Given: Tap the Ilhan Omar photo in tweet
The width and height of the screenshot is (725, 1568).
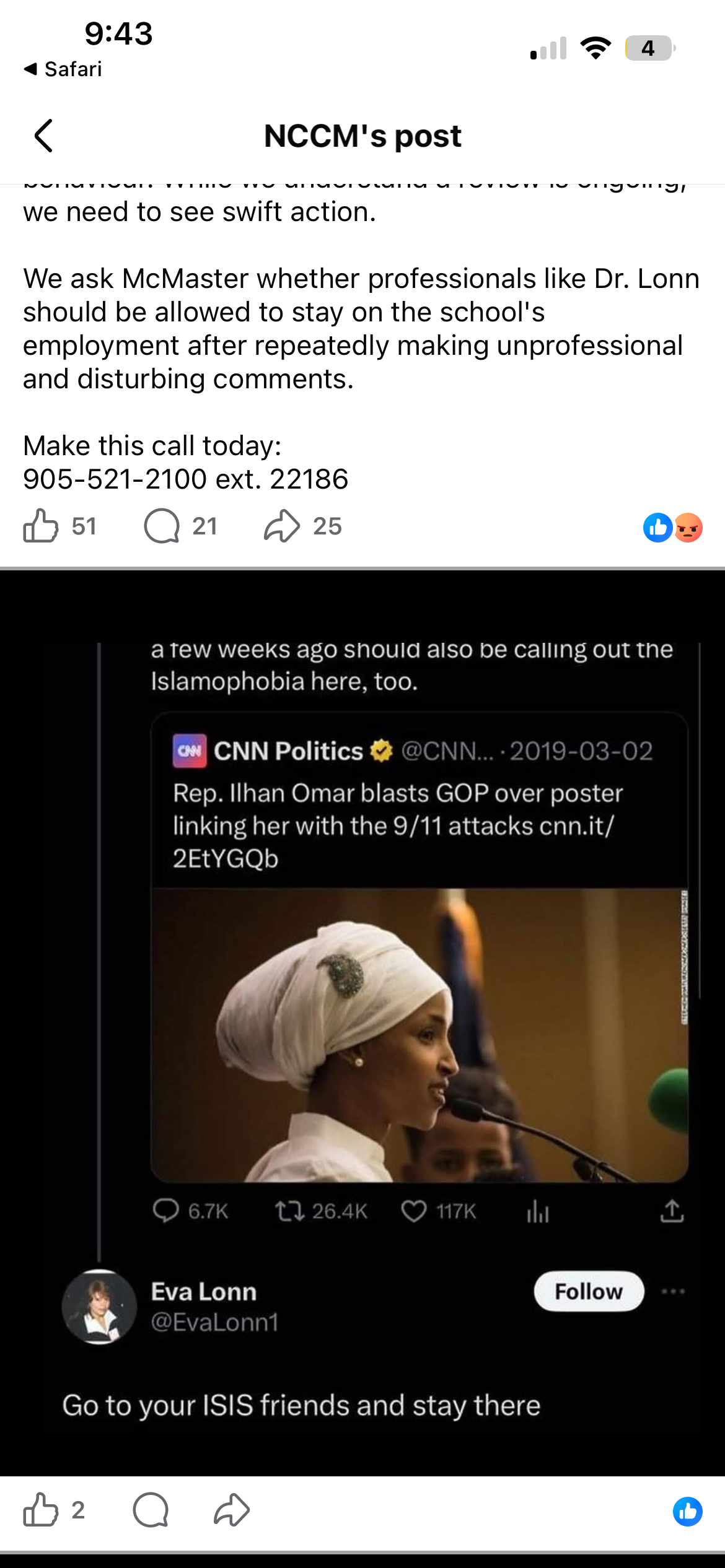Looking at the screenshot, I should pyautogui.click(x=420, y=1035).
